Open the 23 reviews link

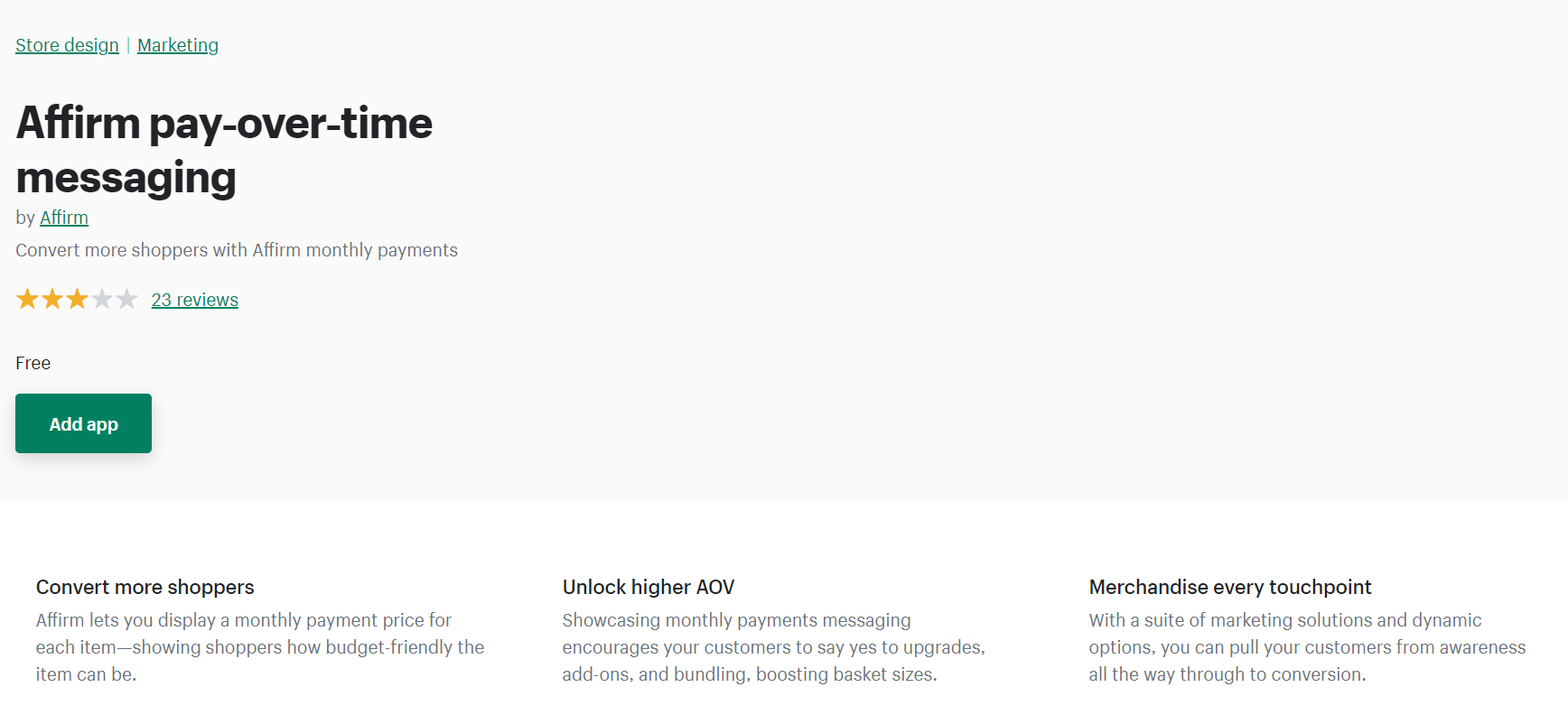pyautogui.click(x=195, y=300)
